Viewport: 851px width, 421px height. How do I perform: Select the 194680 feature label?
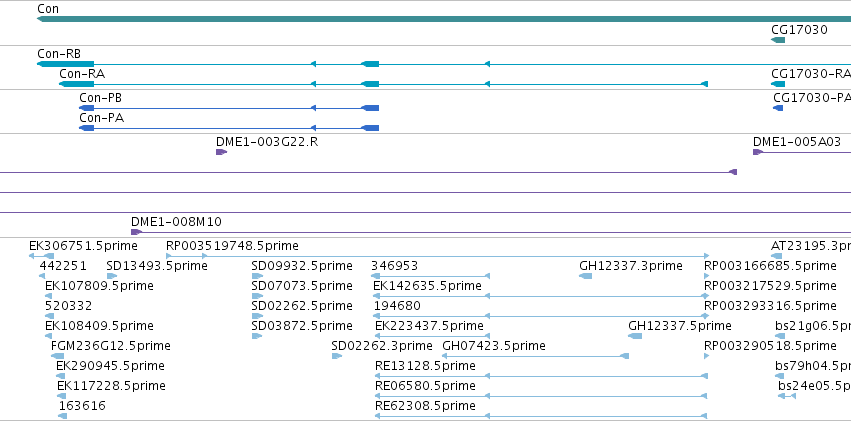(x=397, y=306)
